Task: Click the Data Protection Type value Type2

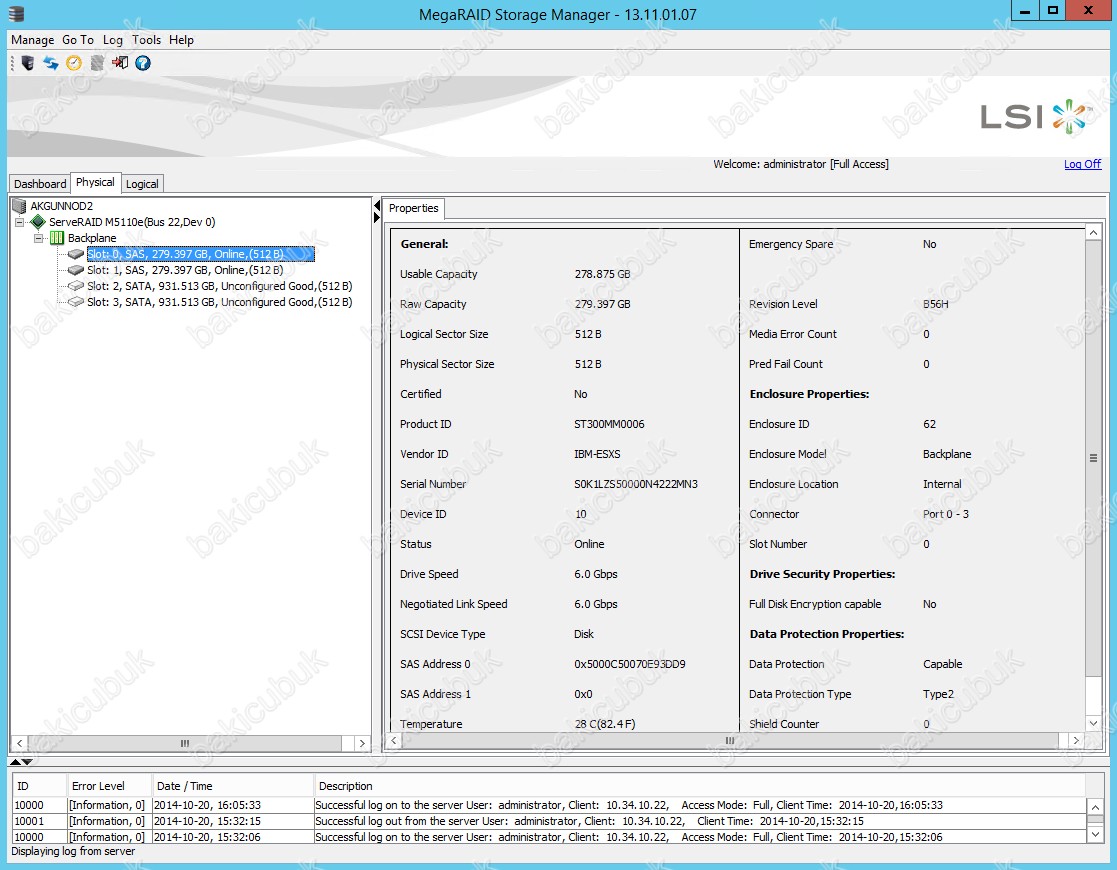Action: pos(938,694)
